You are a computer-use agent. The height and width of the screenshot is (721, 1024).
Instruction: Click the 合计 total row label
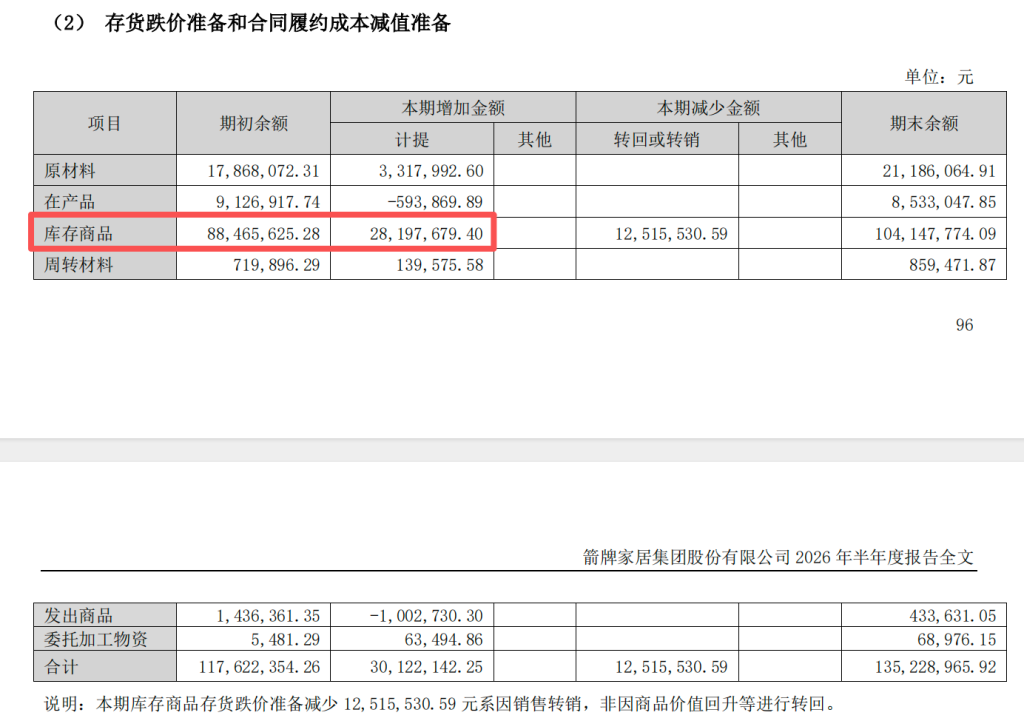(61, 667)
